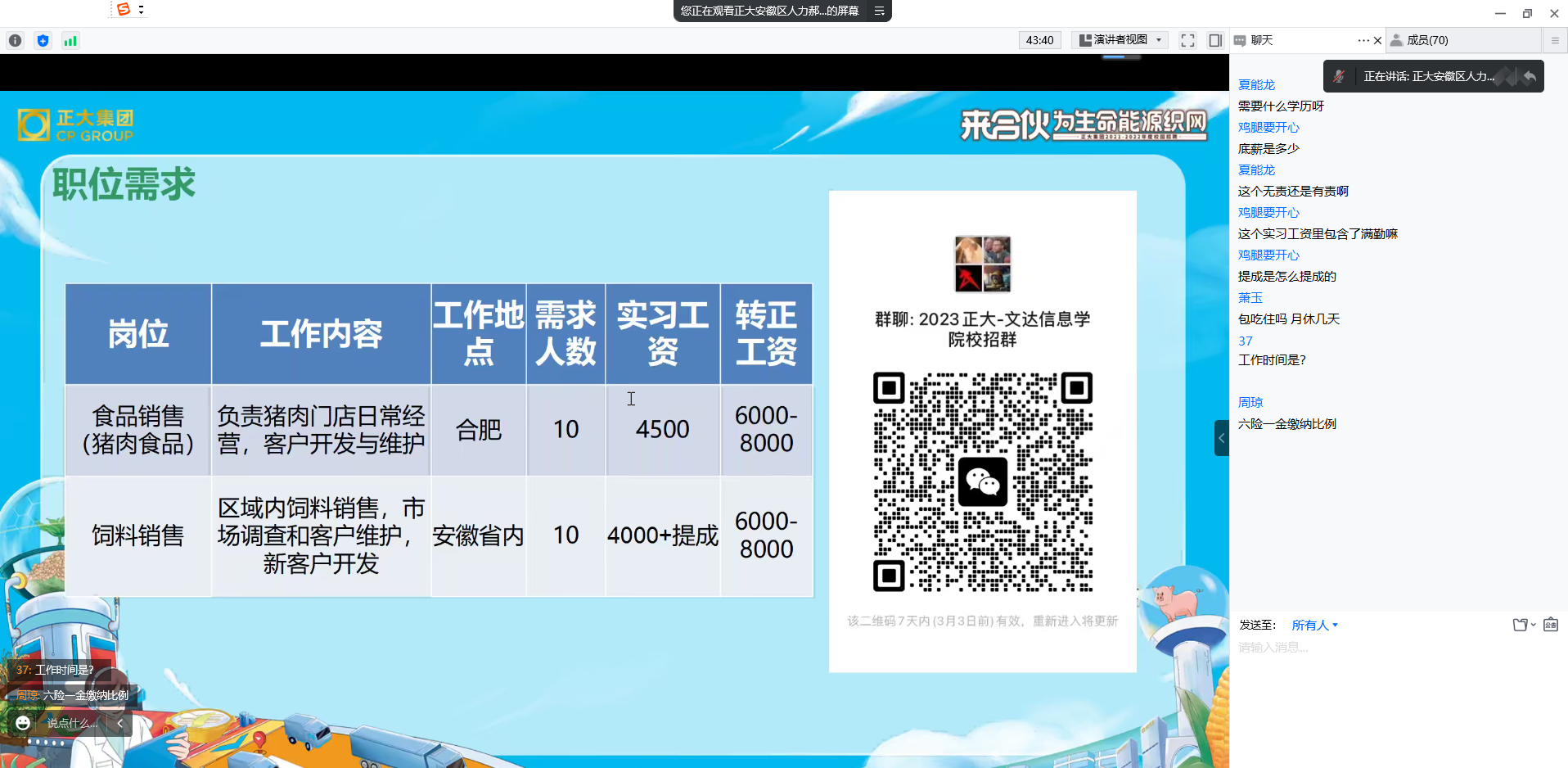This screenshot has width=1568, height=768.
Task: Open the Sogou input method icon
Action: (x=124, y=9)
